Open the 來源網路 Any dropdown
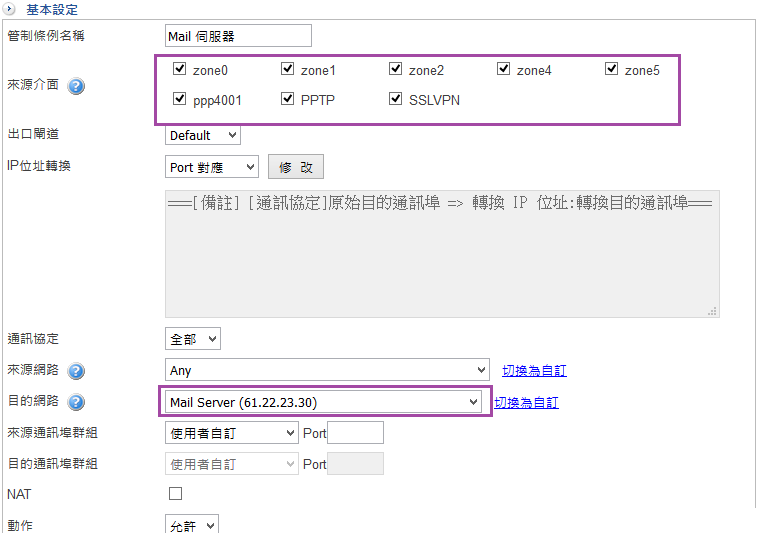The height and width of the screenshot is (533, 757). 327,370
